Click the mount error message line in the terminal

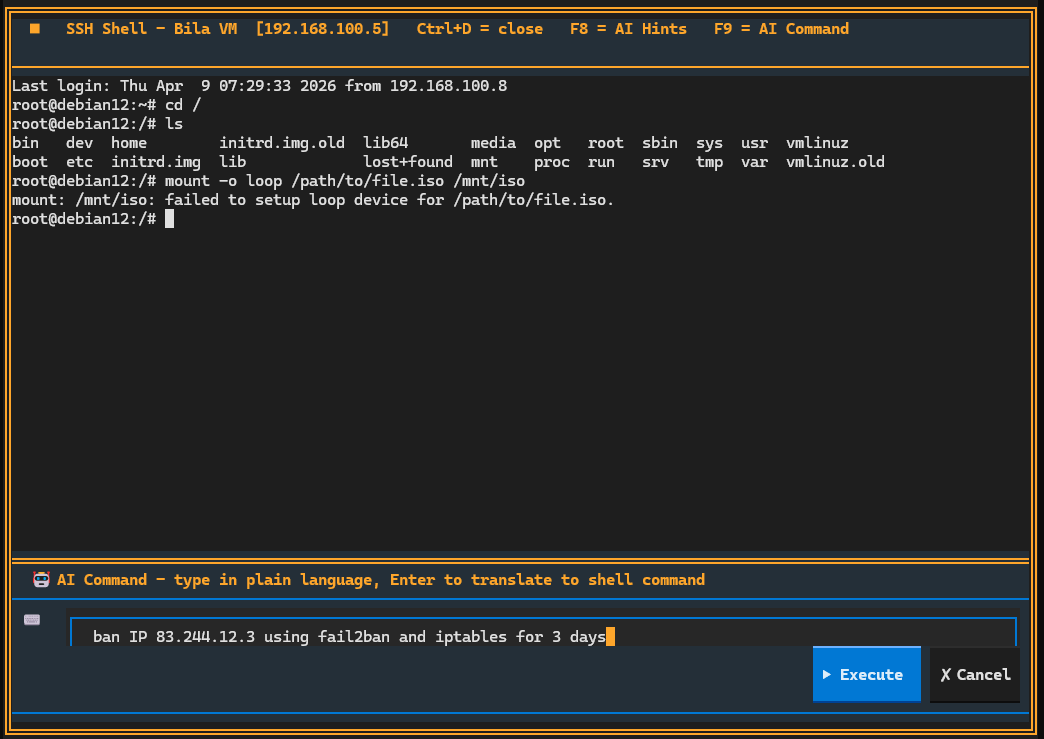[313, 199]
